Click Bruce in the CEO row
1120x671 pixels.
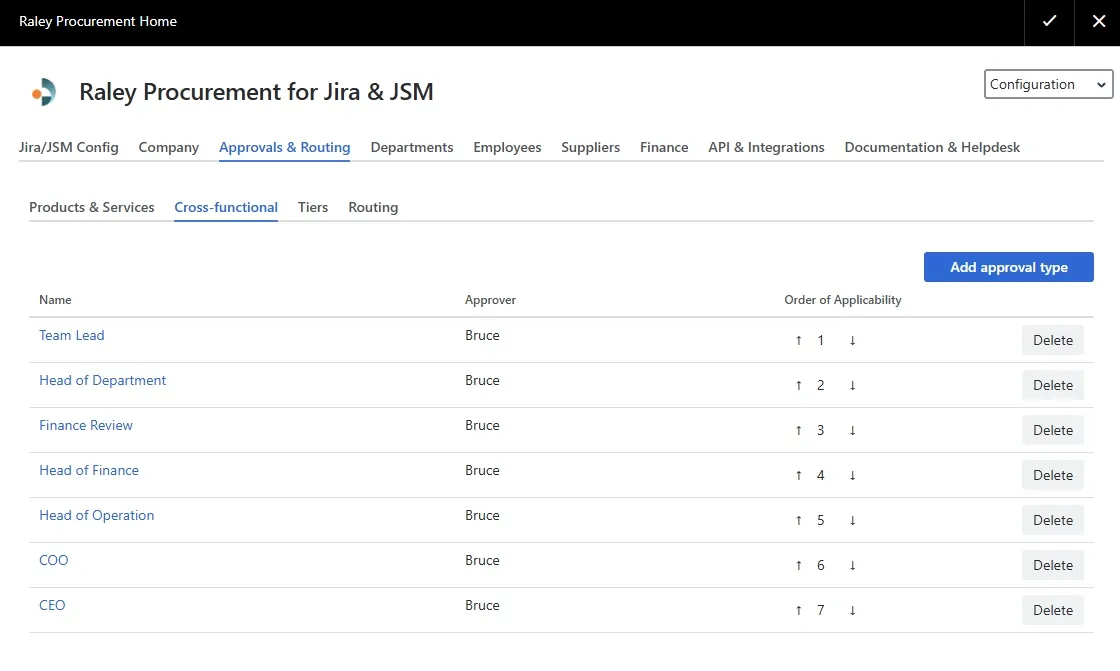point(482,605)
